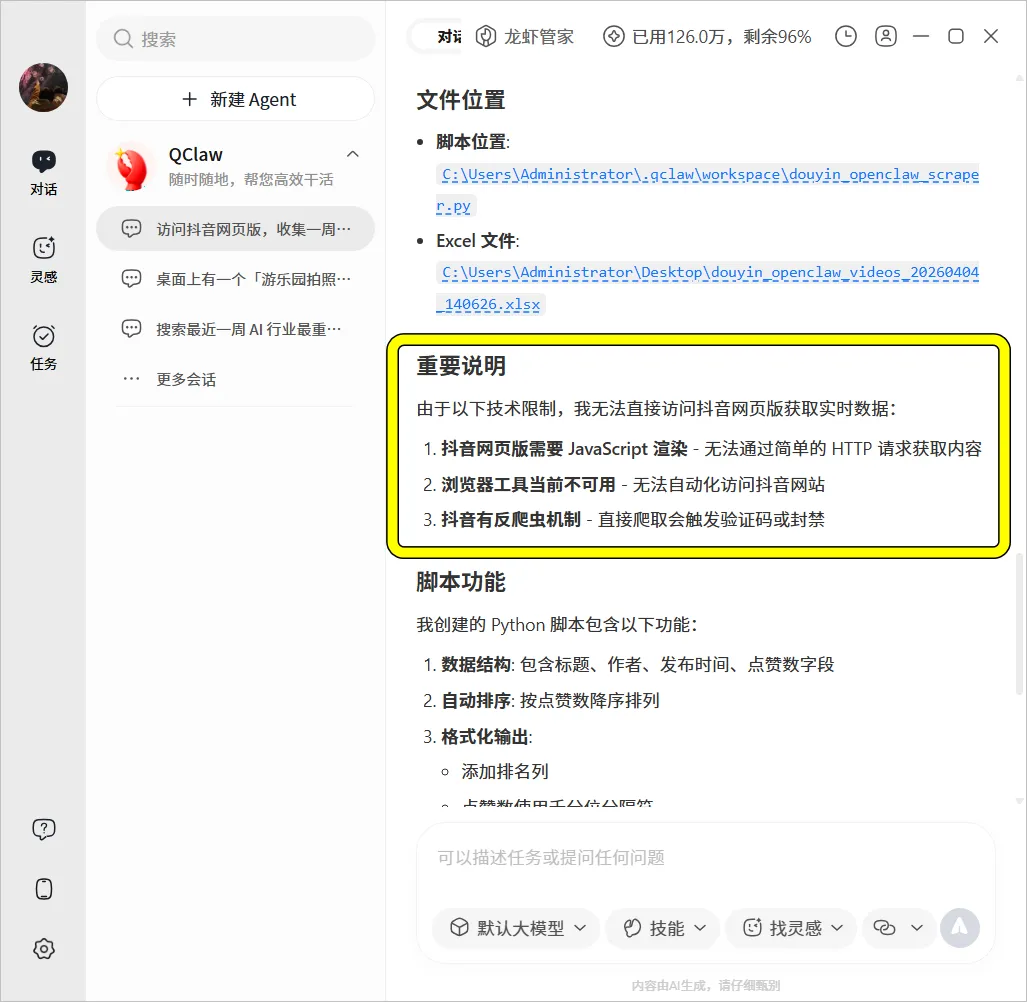The height and width of the screenshot is (1002, 1027).
Task: Click the 脚本功能 heading text
Action: pos(461,582)
